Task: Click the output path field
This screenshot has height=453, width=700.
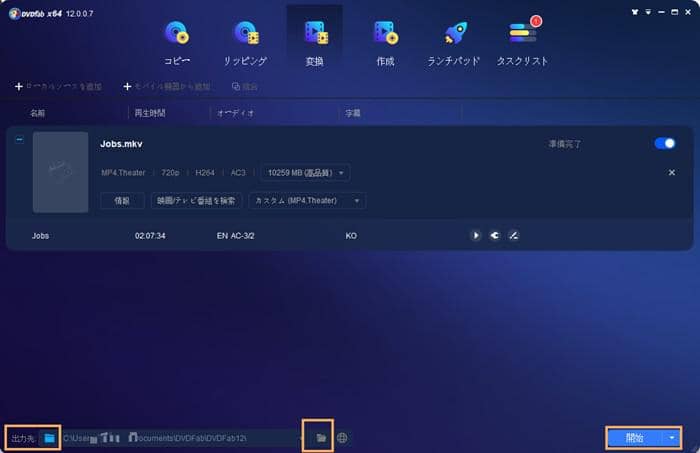Action: tap(182, 438)
